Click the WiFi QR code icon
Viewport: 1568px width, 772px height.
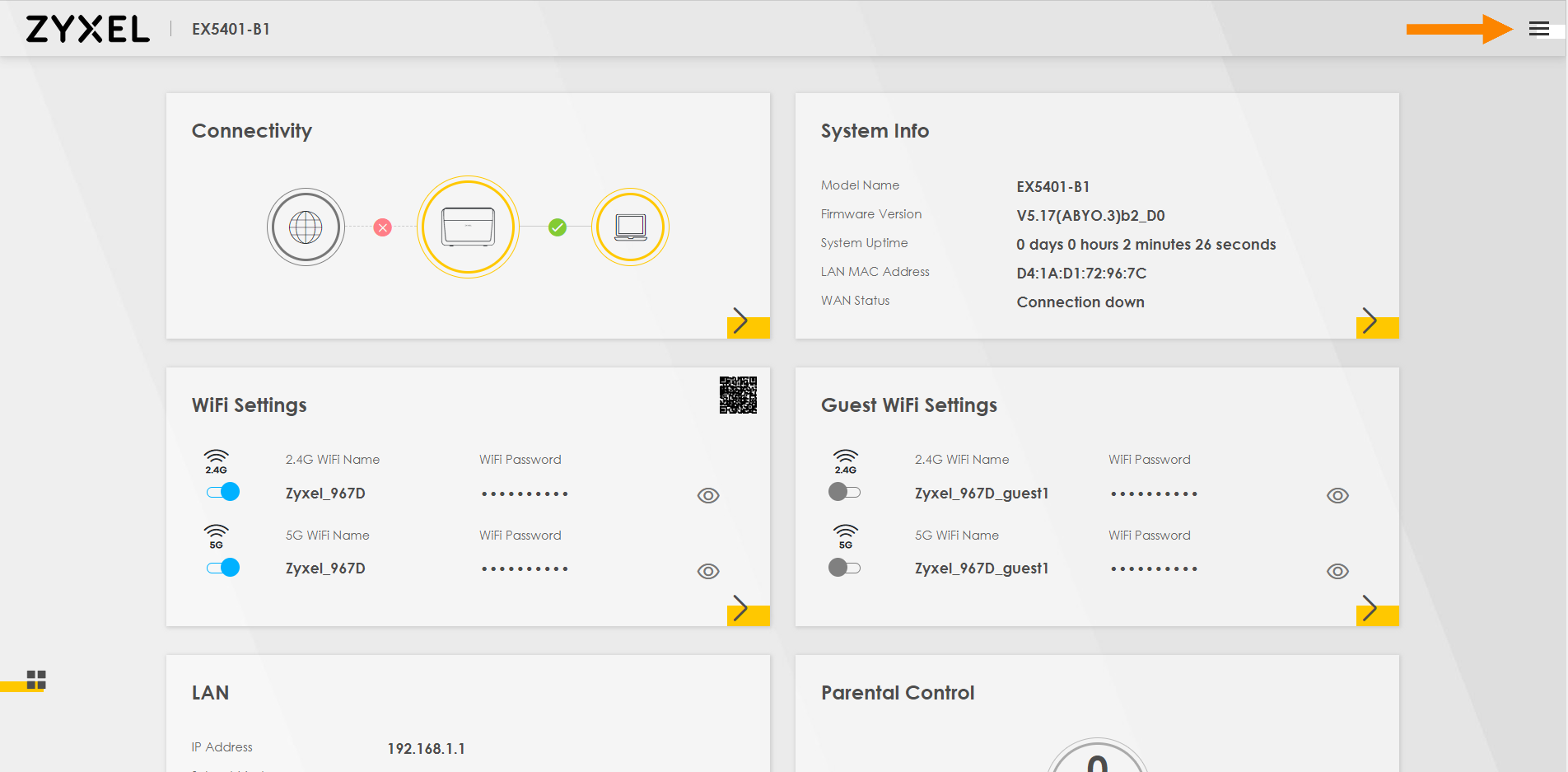tap(739, 396)
